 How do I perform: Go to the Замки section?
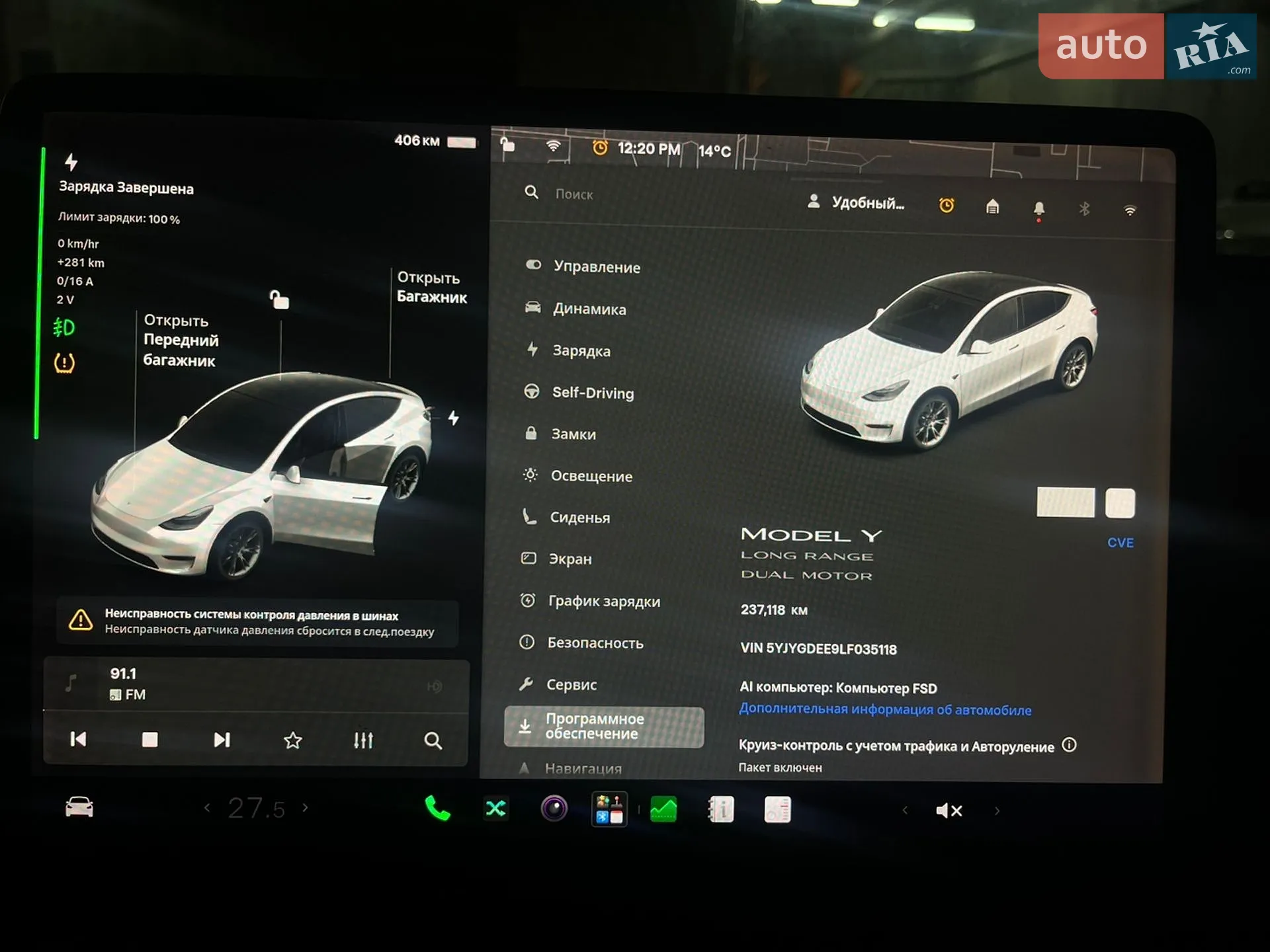(x=560, y=434)
